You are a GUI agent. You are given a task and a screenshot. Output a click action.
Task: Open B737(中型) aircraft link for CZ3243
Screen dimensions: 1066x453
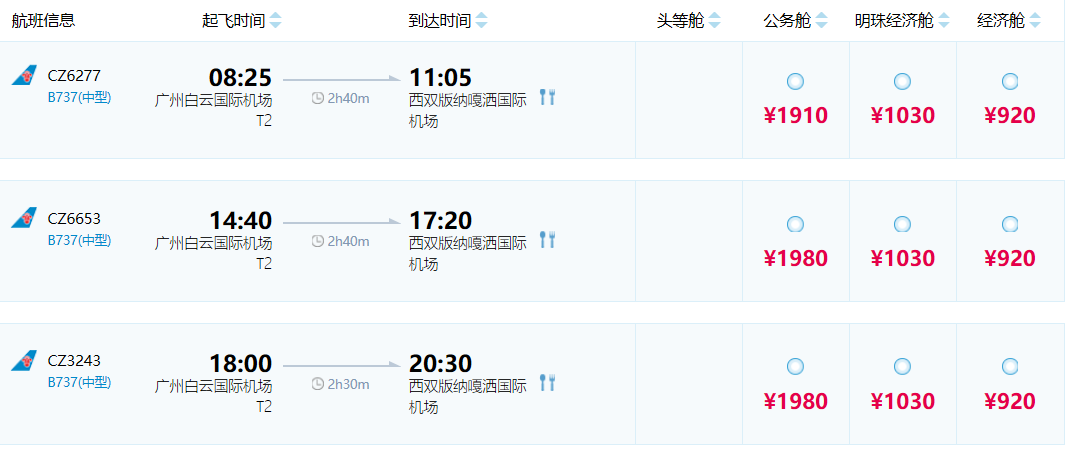(x=79, y=382)
